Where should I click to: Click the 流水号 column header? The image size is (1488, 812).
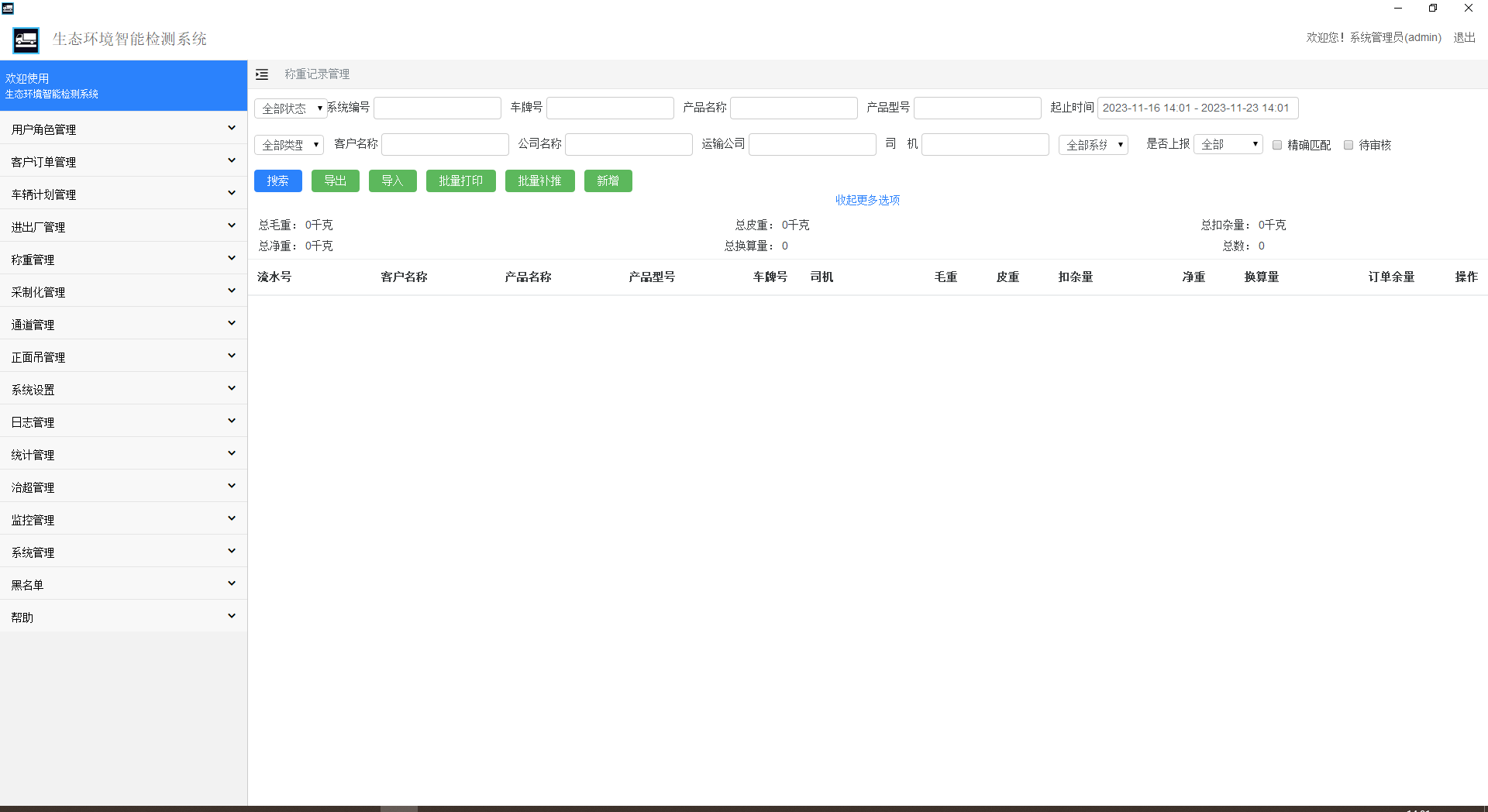click(x=274, y=277)
